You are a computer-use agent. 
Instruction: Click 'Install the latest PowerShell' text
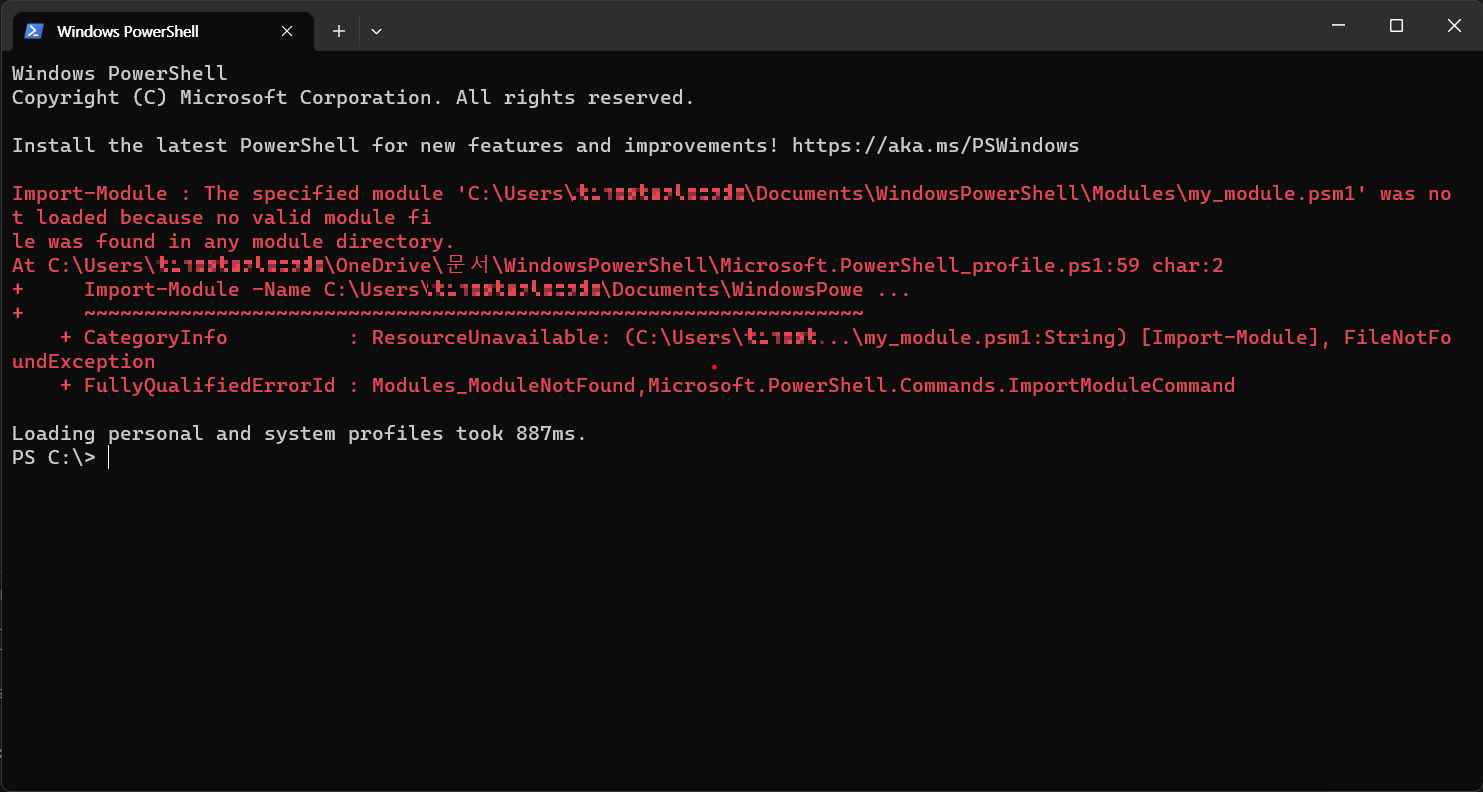(x=185, y=145)
